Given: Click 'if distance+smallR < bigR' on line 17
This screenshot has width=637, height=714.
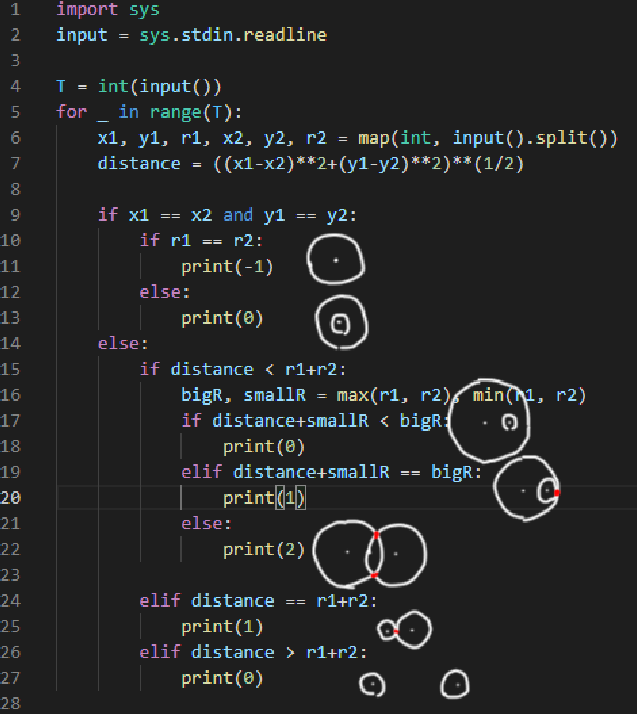Looking at the screenshot, I should pyautogui.click(x=313, y=421).
